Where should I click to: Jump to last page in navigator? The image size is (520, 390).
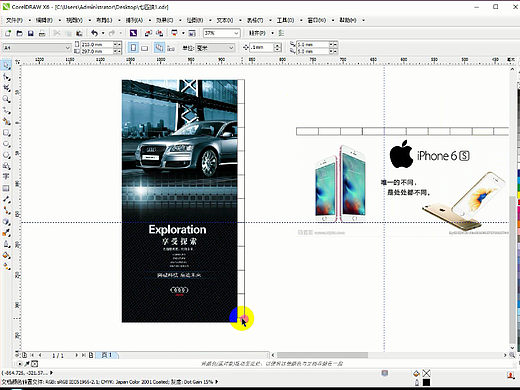[84, 355]
